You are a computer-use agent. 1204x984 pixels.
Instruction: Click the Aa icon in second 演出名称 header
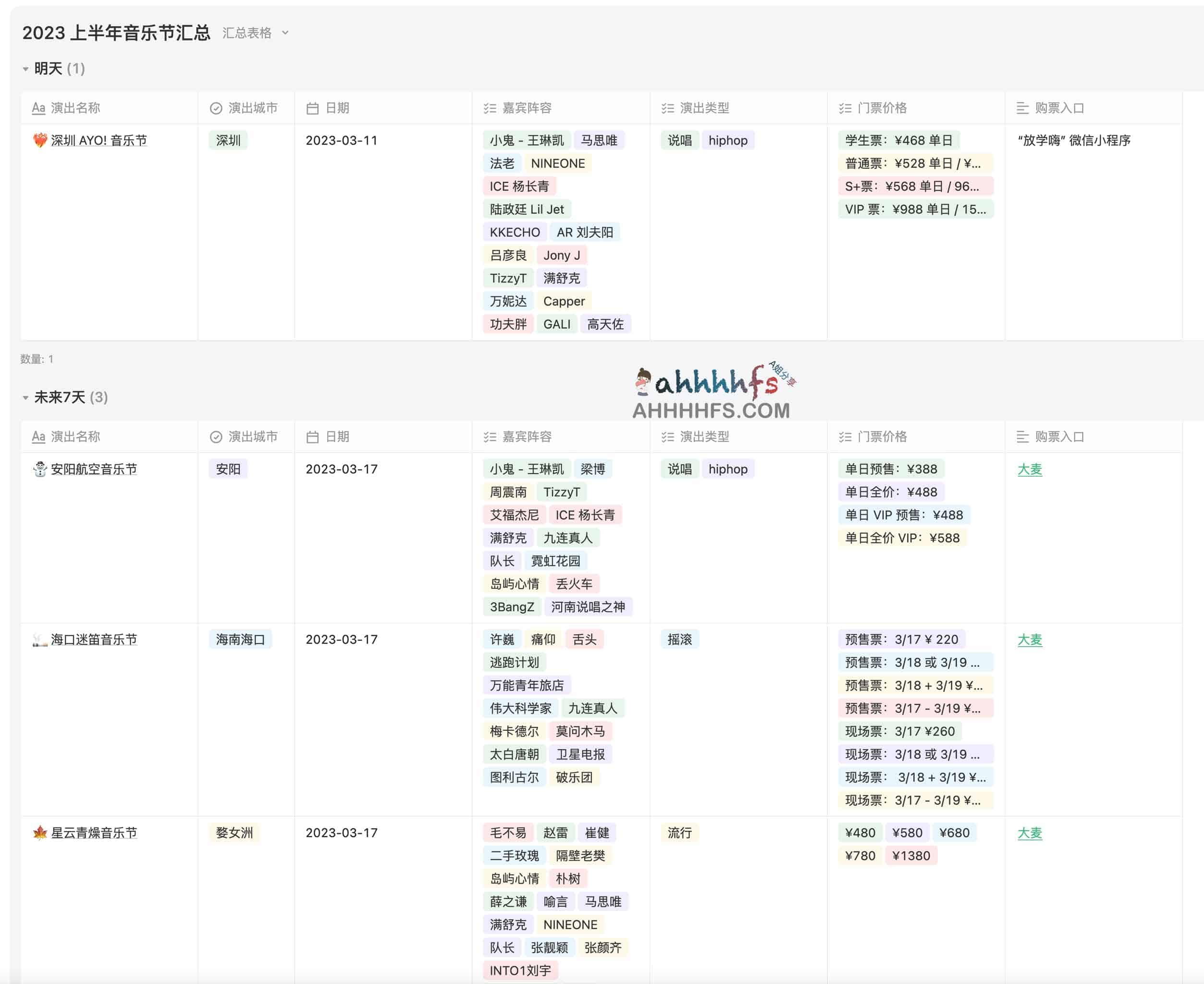tap(38, 437)
